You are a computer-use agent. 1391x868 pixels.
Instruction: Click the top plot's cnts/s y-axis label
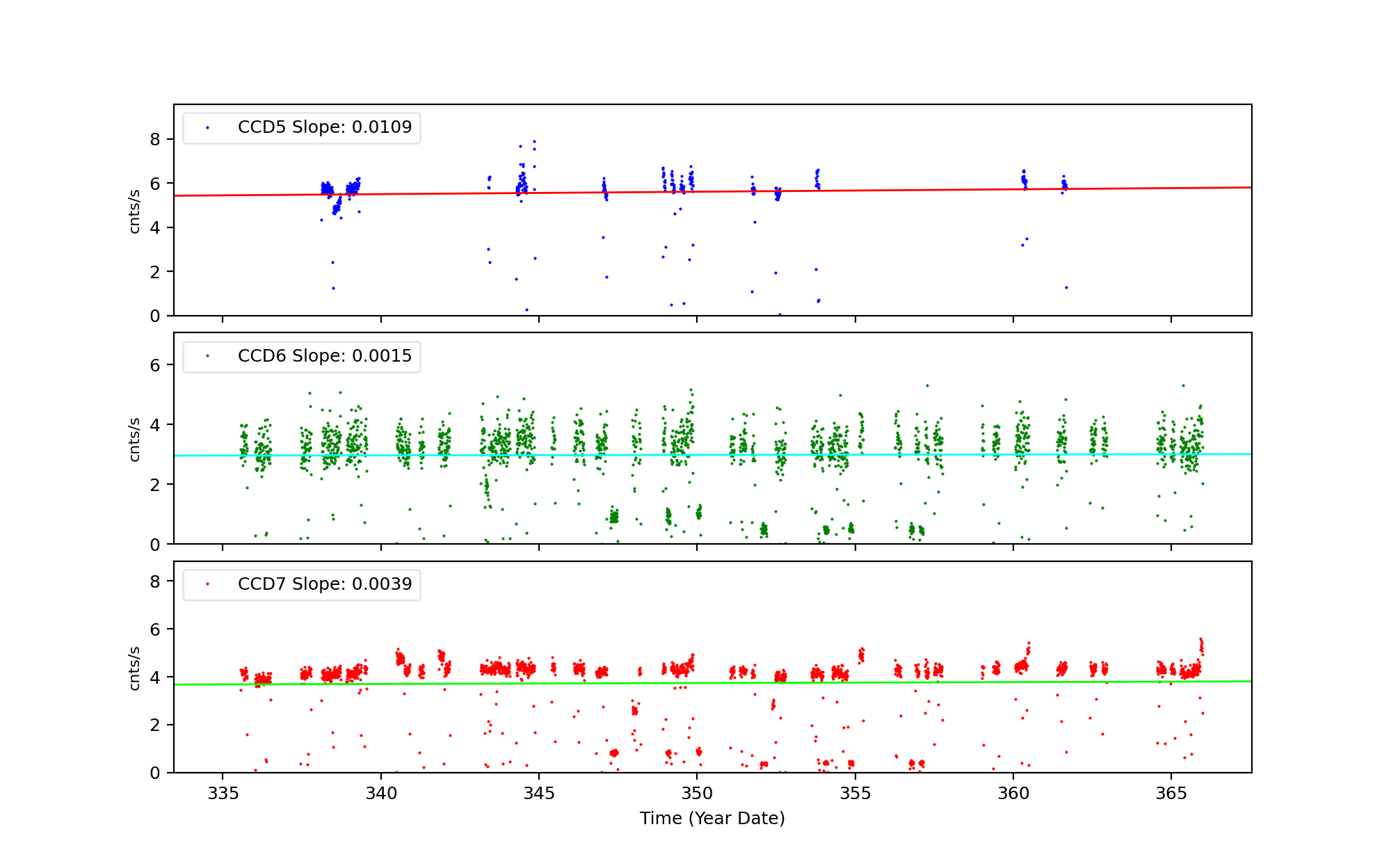pos(135,211)
